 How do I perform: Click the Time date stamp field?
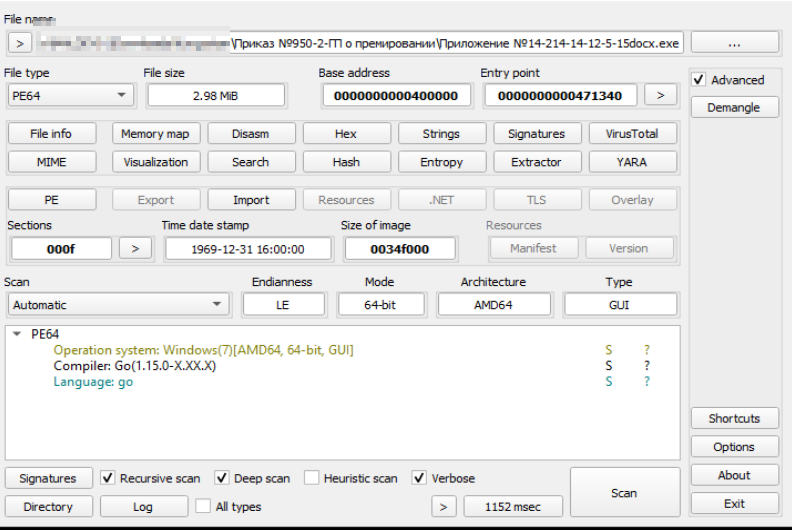coord(247,249)
